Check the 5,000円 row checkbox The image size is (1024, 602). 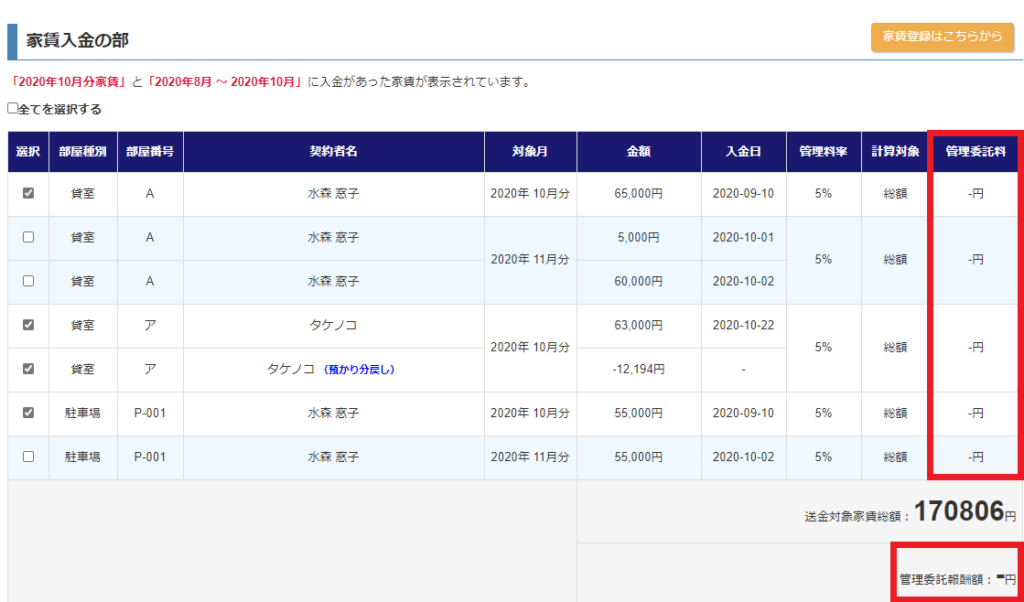28,238
